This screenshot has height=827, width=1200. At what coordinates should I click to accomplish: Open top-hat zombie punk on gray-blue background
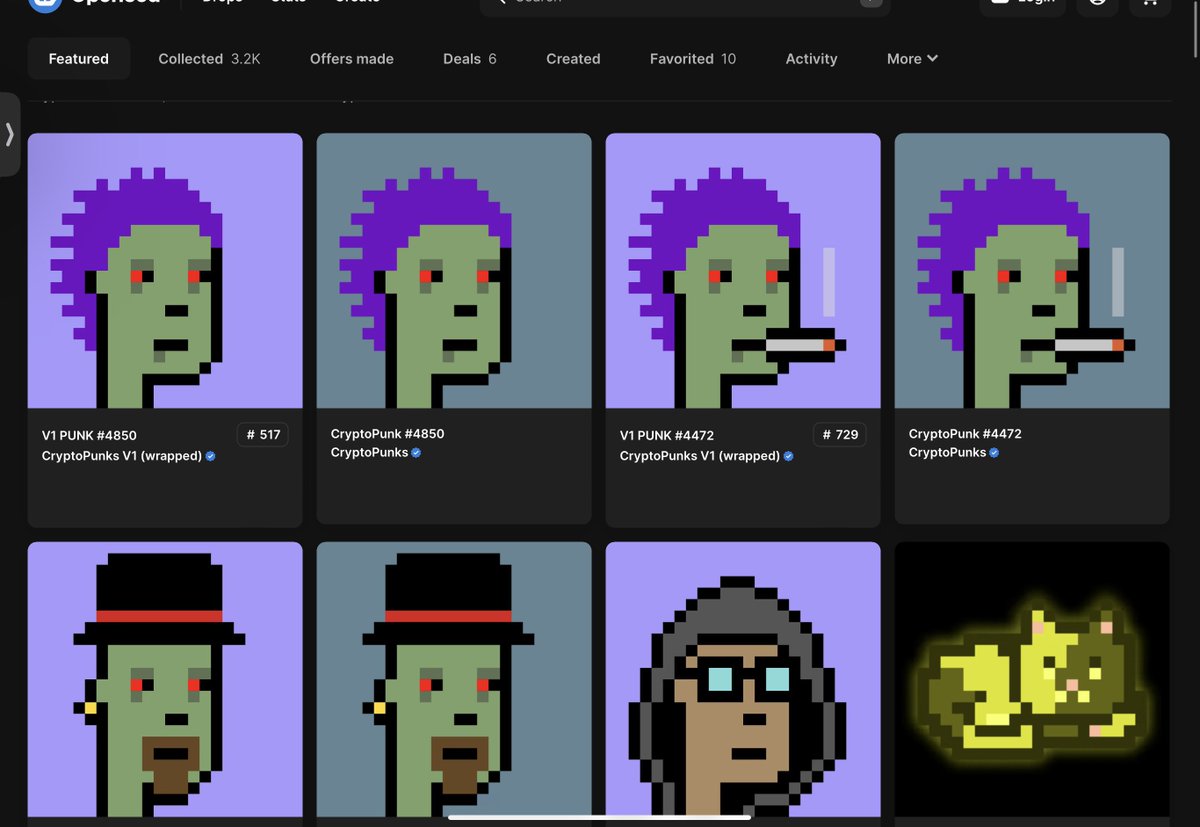click(x=454, y=679)
